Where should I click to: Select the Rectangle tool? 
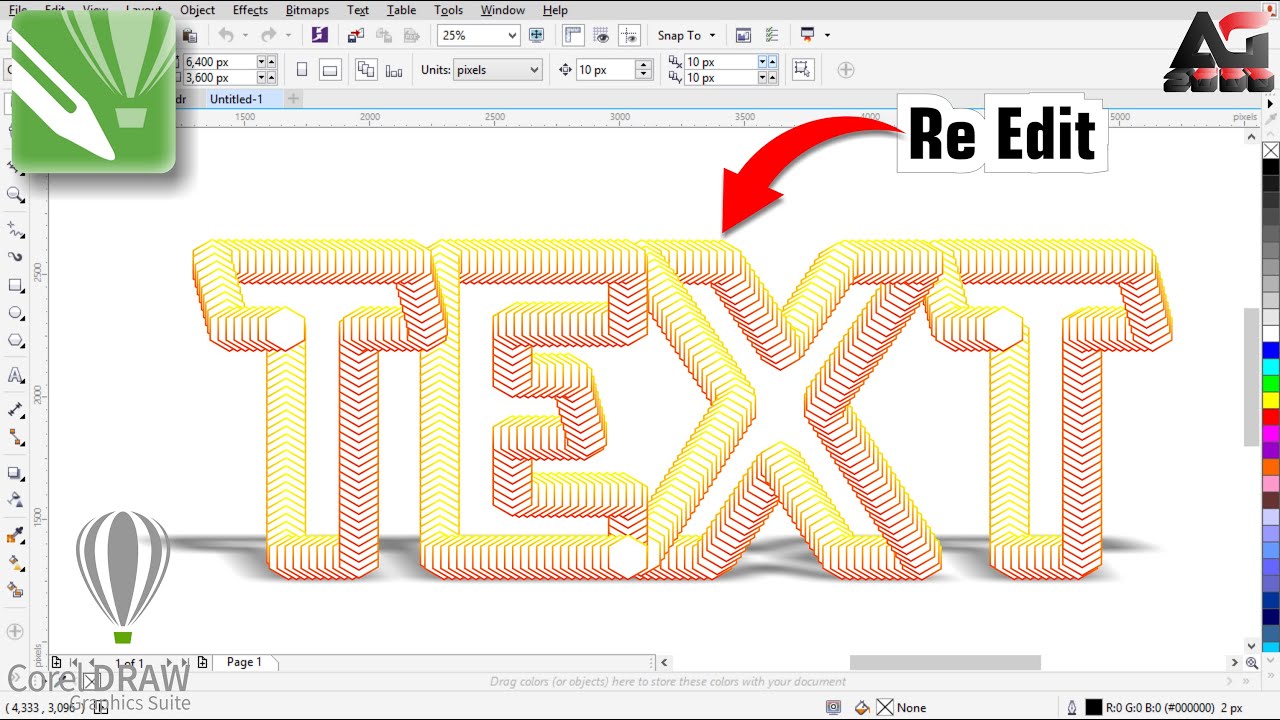pyautogui.click(x=16, y=285)
